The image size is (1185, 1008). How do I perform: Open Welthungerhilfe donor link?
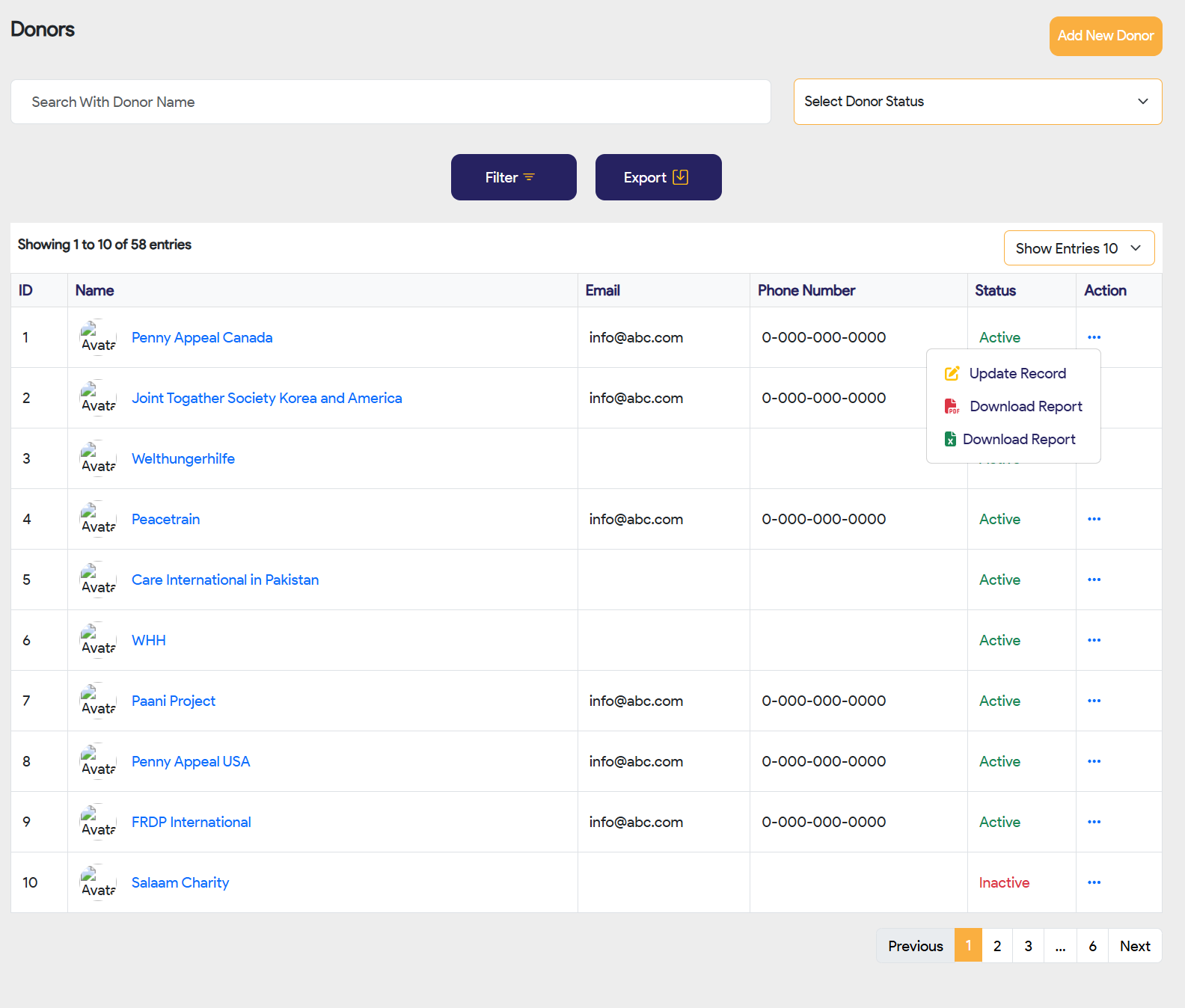tap(183, 458)
